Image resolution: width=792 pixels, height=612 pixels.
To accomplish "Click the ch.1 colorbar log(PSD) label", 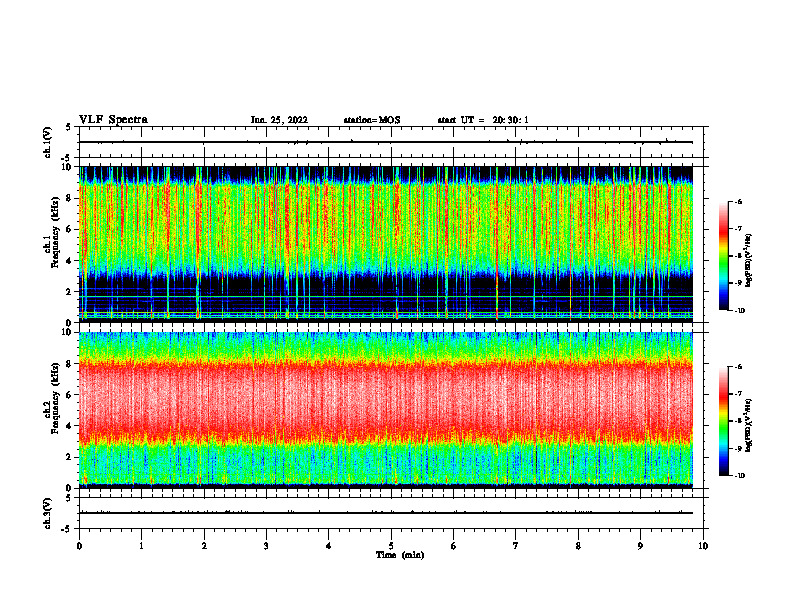I will (749, 261).
